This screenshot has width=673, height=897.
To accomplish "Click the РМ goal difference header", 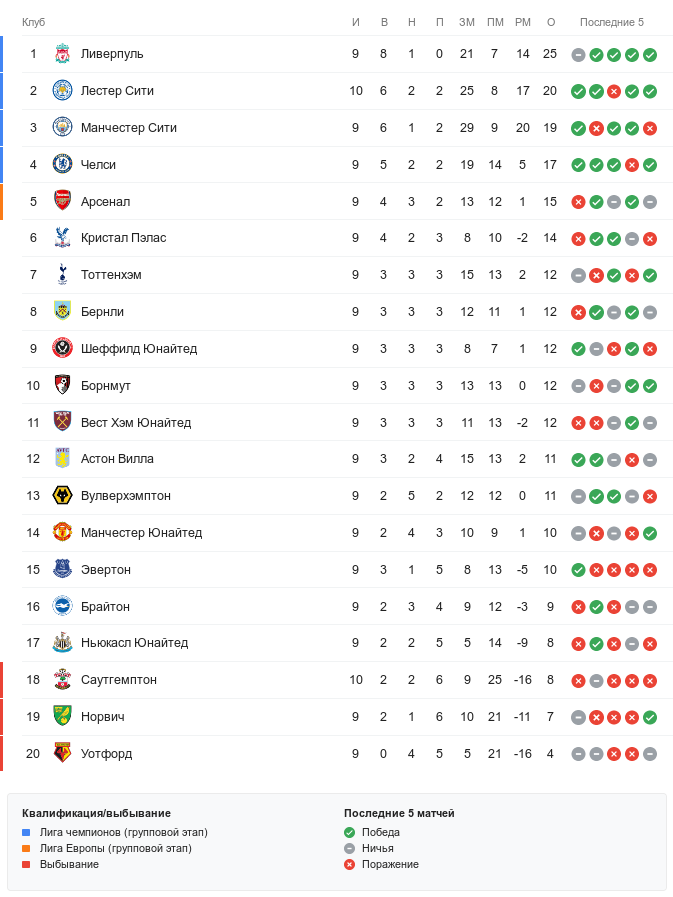I will [x=522, y=22].
